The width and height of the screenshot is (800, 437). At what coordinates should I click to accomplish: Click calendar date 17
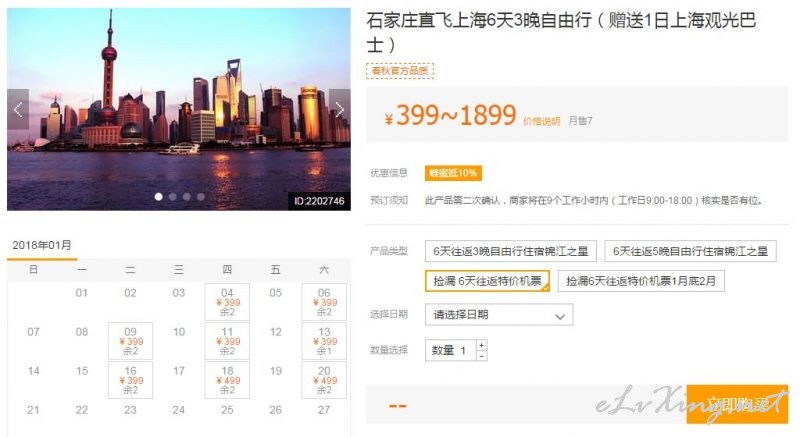tap(179, 371)
